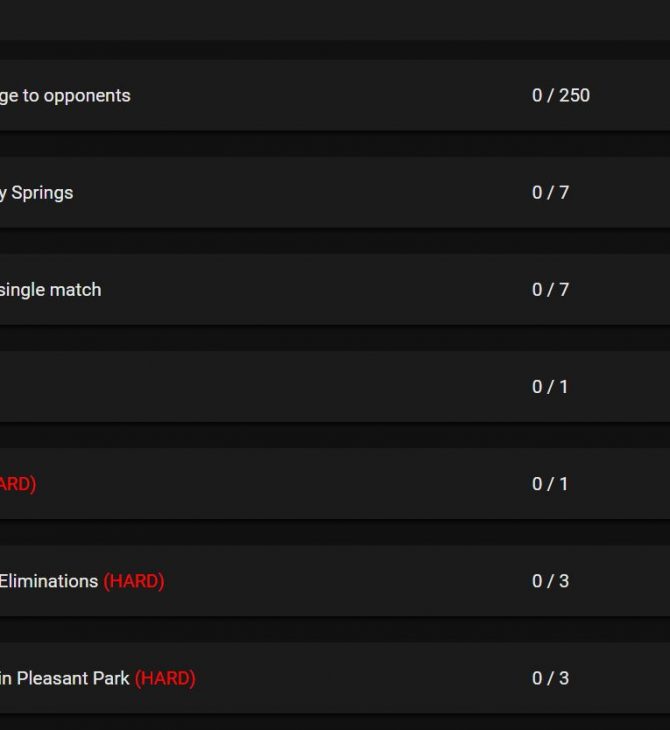This screenshot has width=670, height=730.
Task: Click the 0 / 3 counter beside Eliminations
Action: [x=550, y=581]
